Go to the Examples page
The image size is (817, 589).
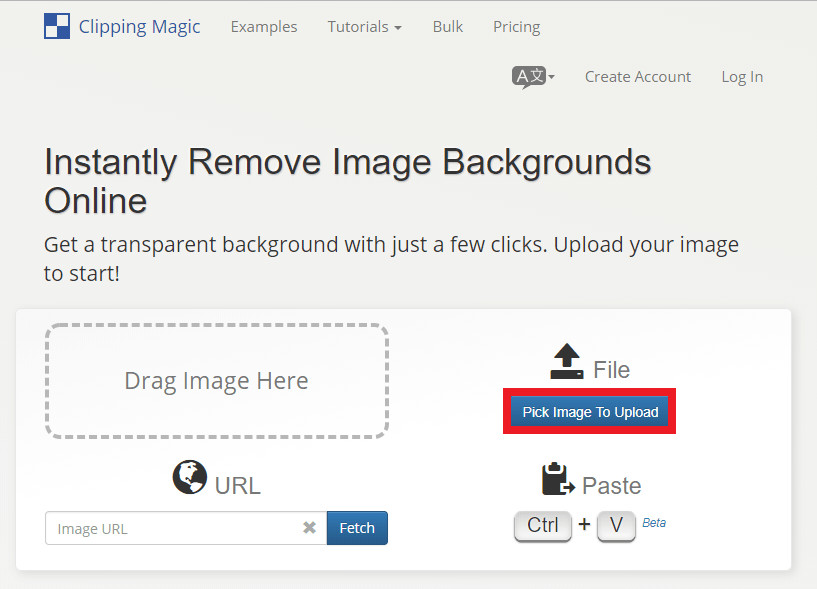264,27
